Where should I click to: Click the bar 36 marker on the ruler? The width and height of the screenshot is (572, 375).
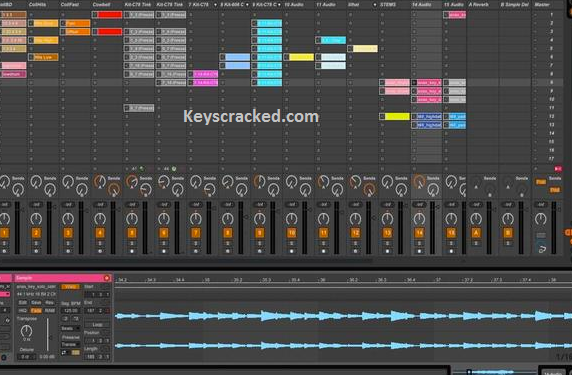322,280
